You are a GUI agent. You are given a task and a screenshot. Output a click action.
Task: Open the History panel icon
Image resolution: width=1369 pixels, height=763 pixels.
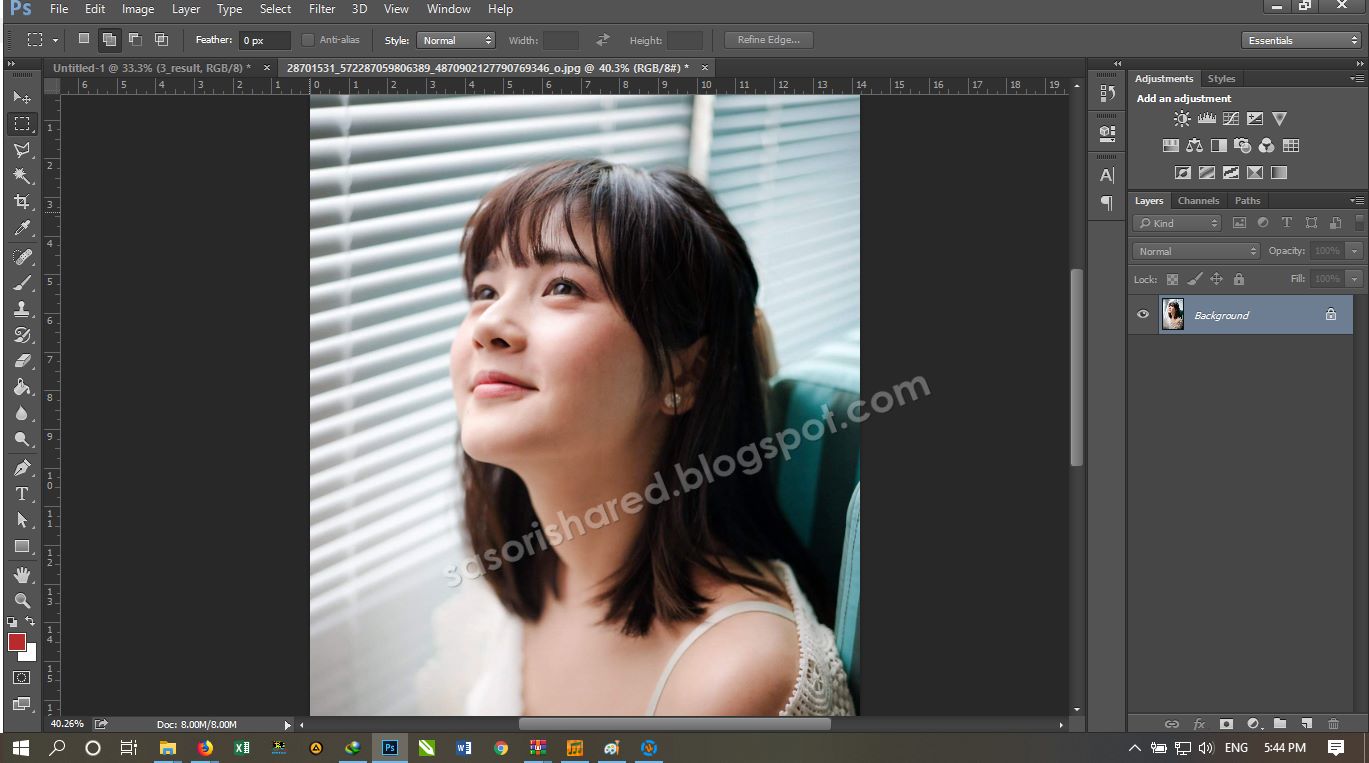(1107, 93)
